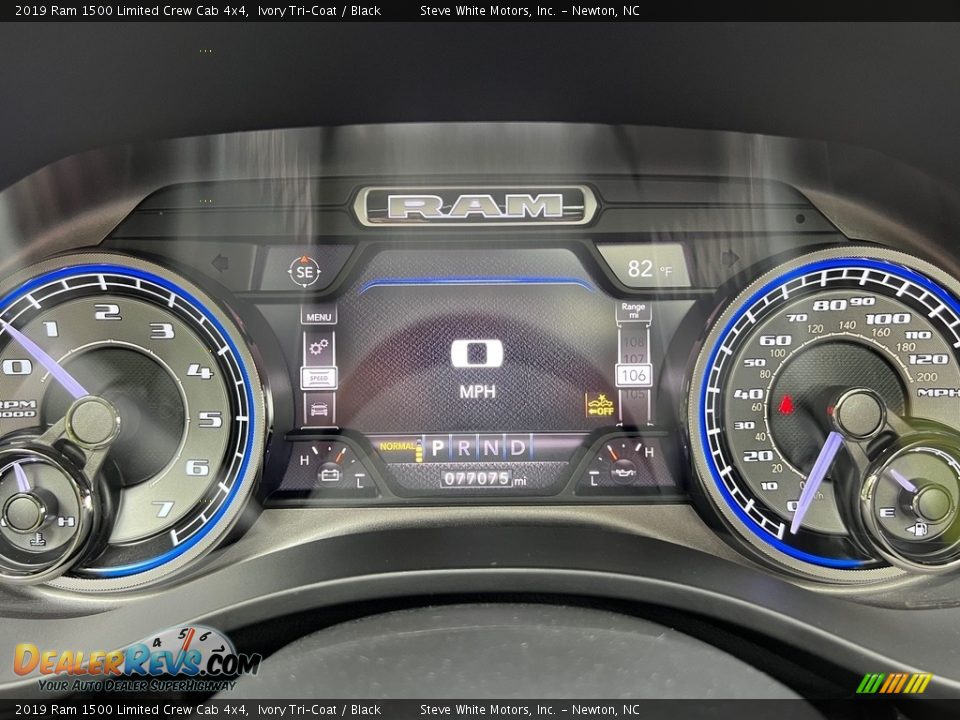Viewport: 960px width, 720px height.
Task: Click the RAM logo badge
Action: click(475, 205)
